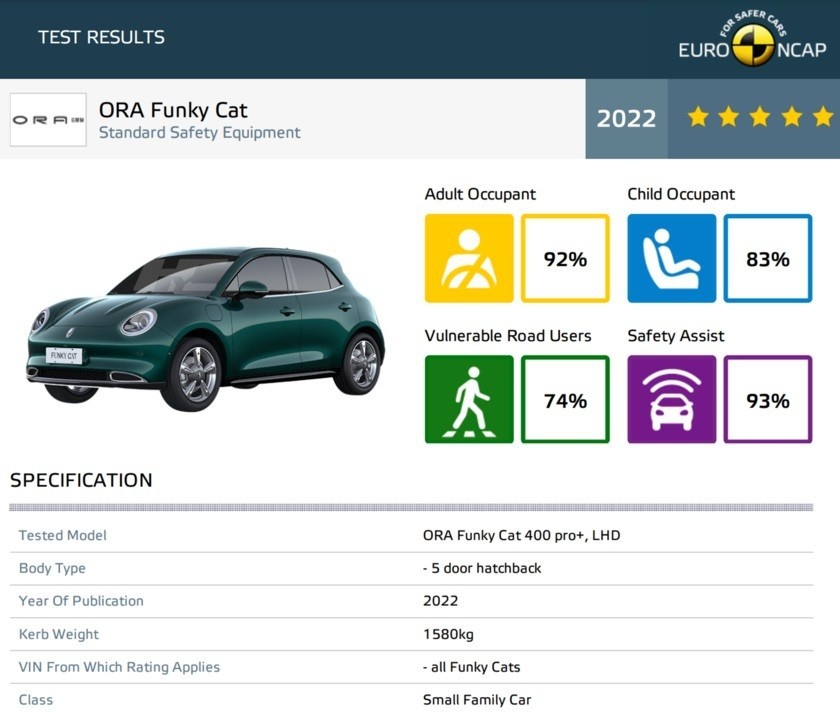This screenshot has height=720, width=840.
Task: Click the Euro NCAP logo
Action: pos(752,39)
